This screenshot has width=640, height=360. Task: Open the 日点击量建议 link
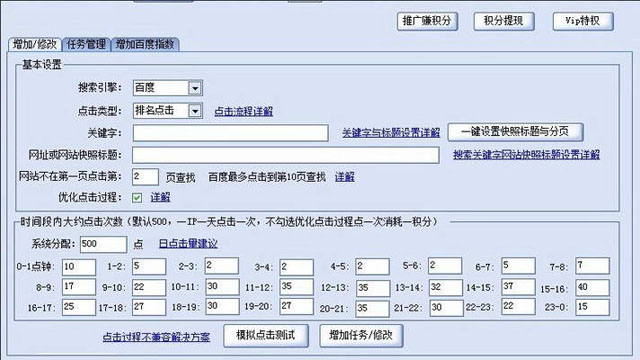coord(188,244)
